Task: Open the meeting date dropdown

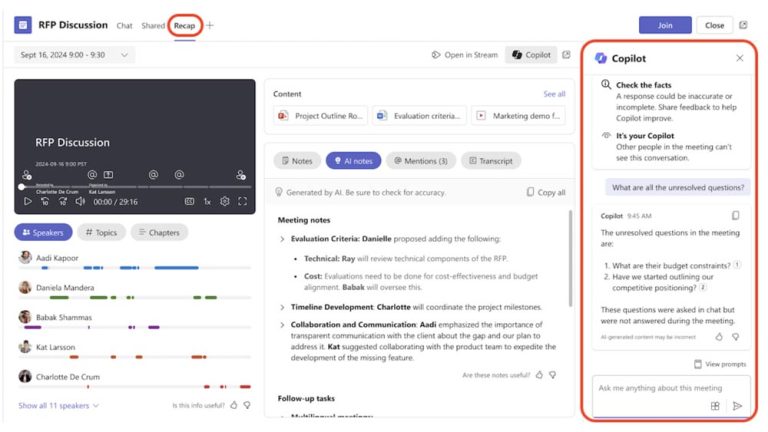Action: (x=74, y=55)
